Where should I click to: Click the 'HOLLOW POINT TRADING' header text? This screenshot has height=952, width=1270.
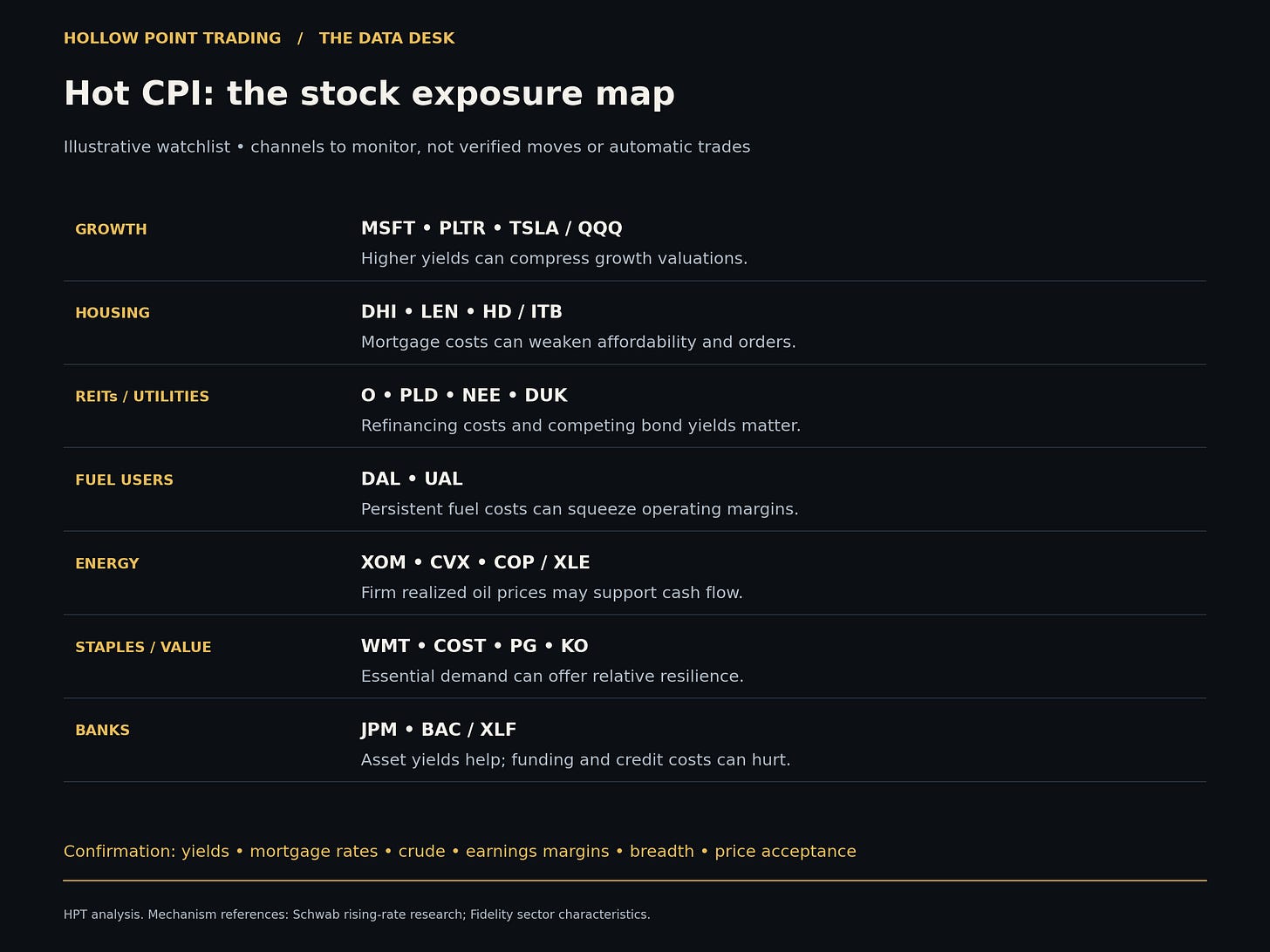click(x=173, y=38)
